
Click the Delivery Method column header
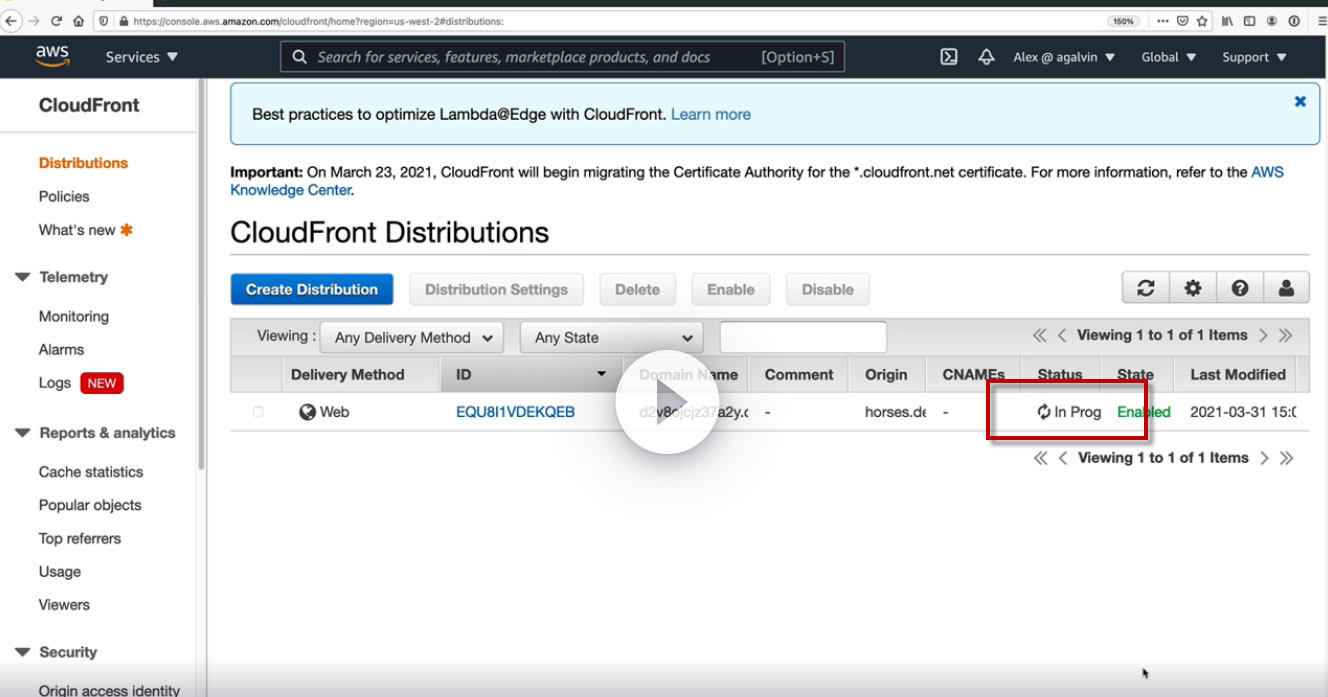pyautogui.click(x=347, y=375)
